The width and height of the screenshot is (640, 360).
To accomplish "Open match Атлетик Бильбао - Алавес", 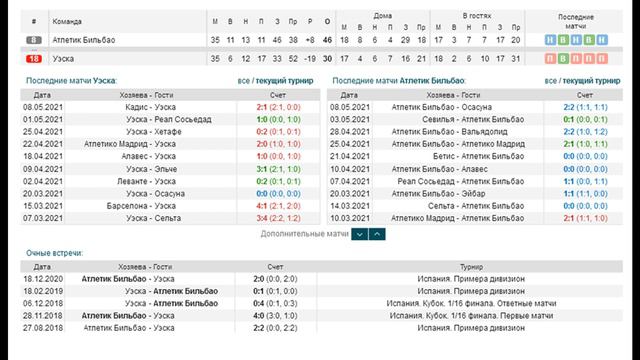I will (x=440, y=169).
